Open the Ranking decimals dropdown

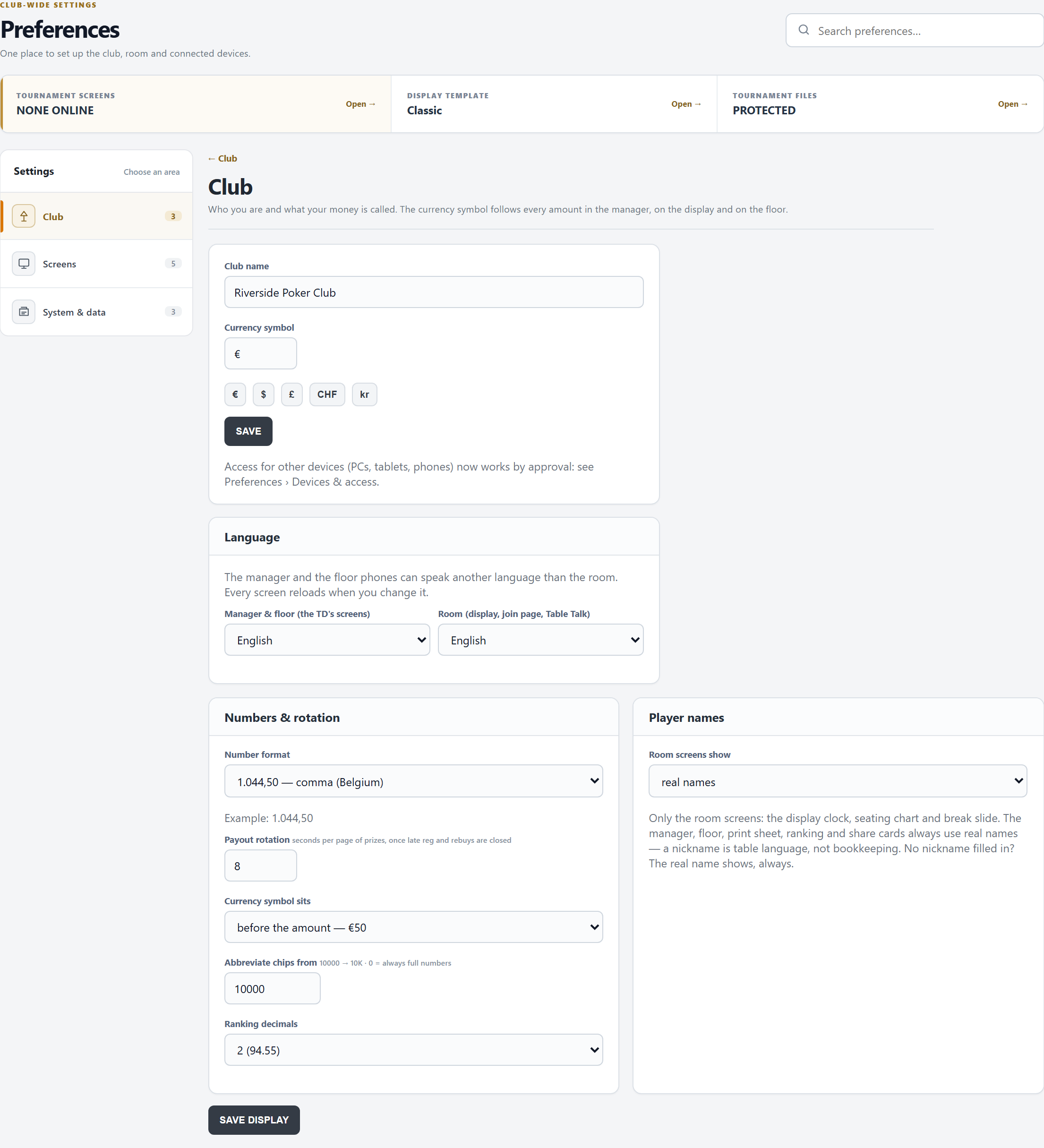[x=413, y=1050]
